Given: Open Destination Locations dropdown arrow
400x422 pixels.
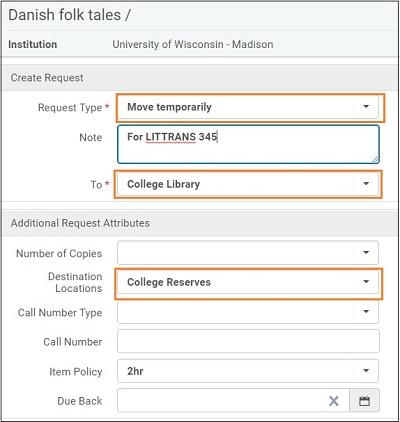Looking at the screenshot, I should [366, 282].
